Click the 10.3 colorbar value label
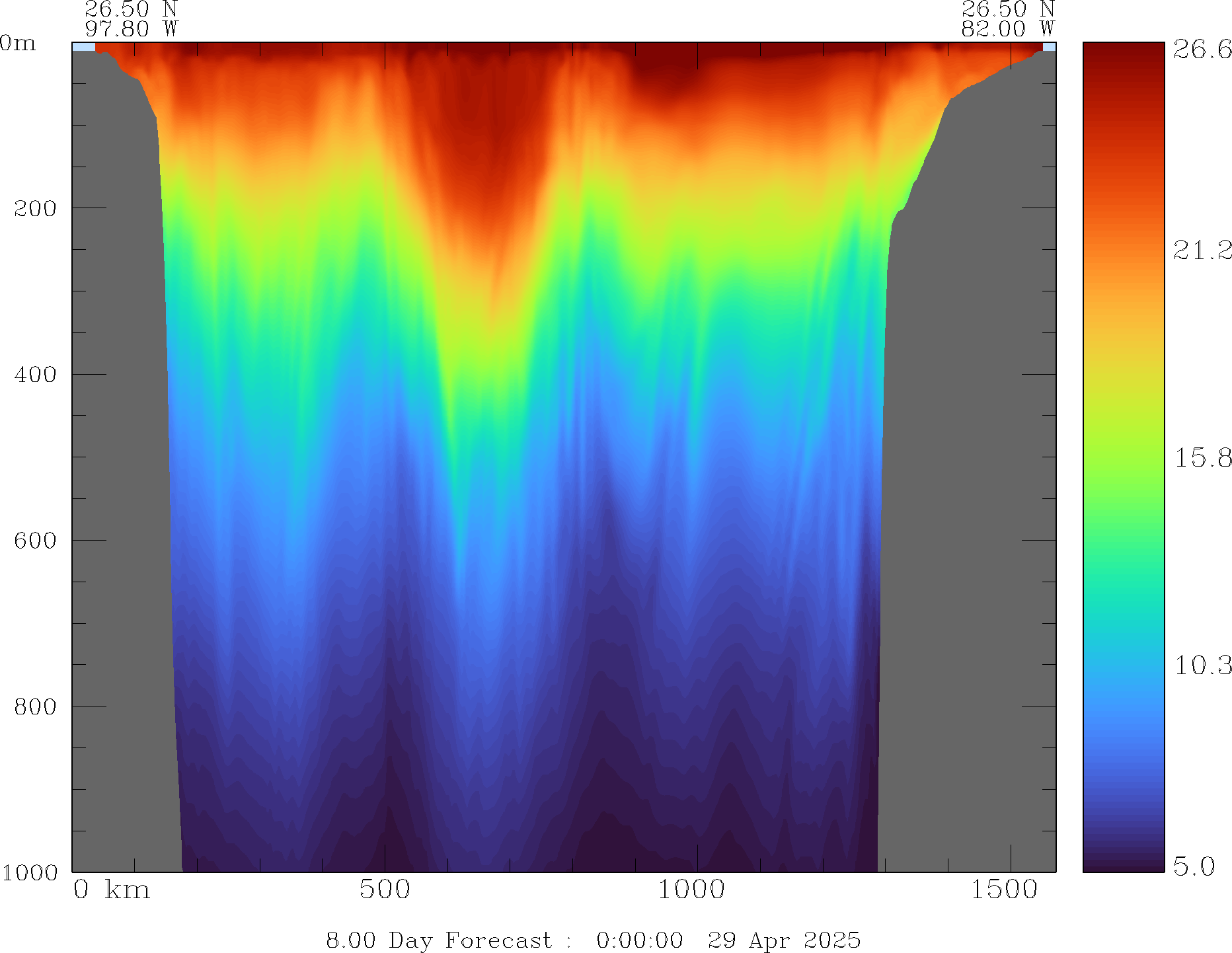Image resolution: width=1232 pixels, height=953 pixels. 1202,665
